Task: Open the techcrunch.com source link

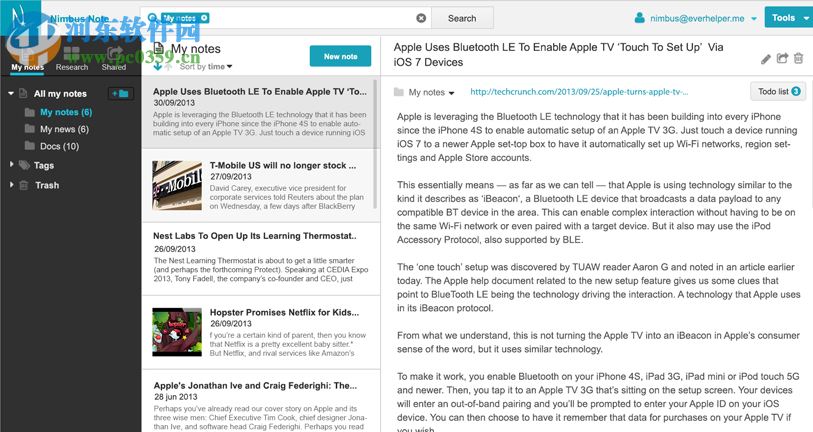Action: pyautogui.click(x=579, y=92)
